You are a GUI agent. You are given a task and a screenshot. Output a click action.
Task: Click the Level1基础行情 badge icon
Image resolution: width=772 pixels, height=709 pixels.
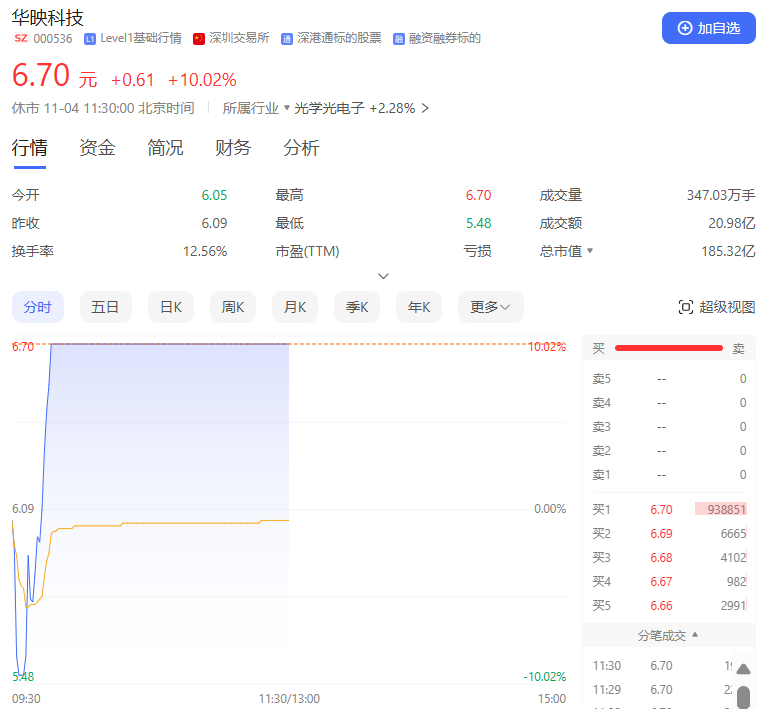pos(90,39)
